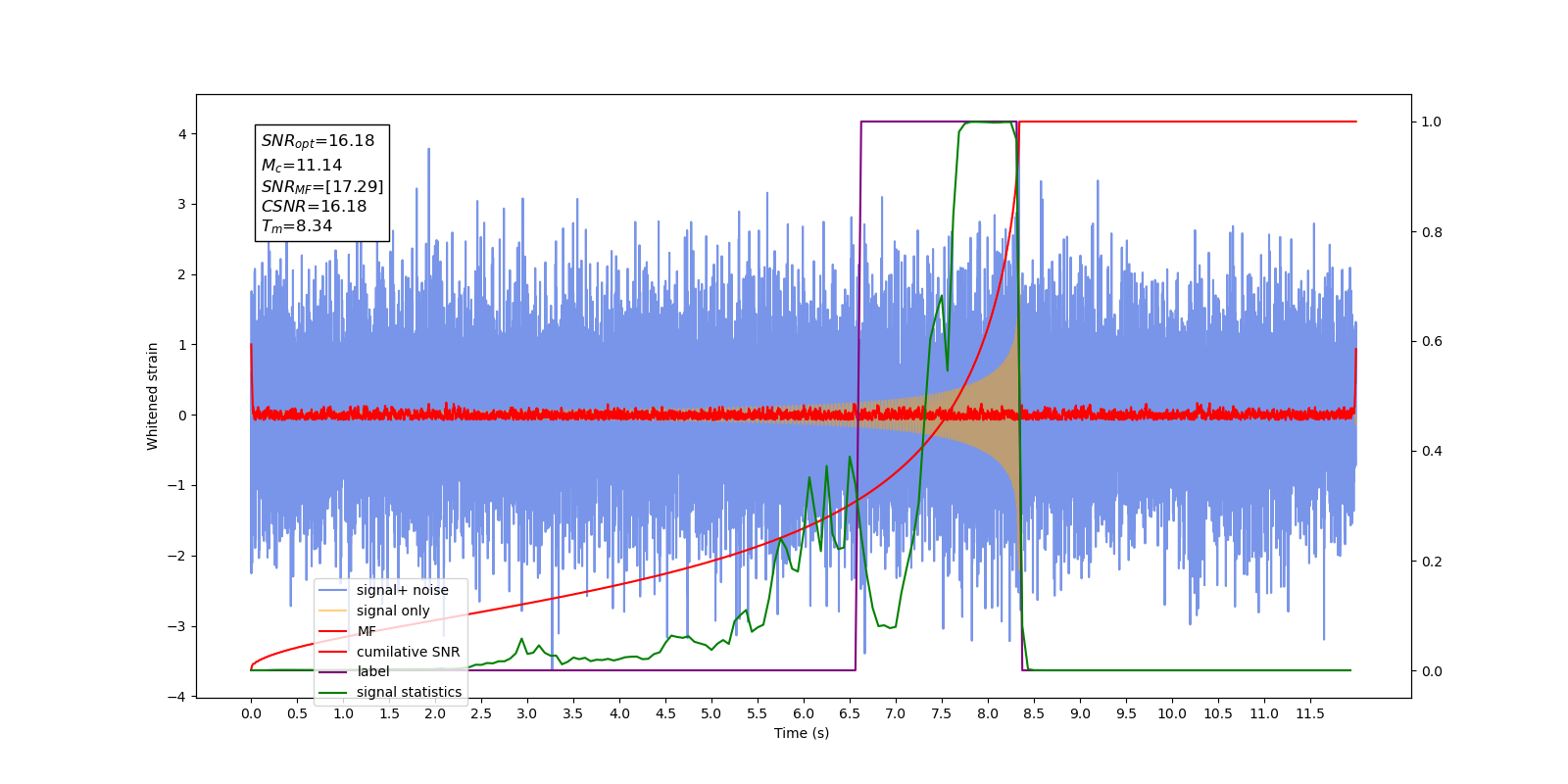Click the right y-axis tick label 0.0

(1432, 671)
